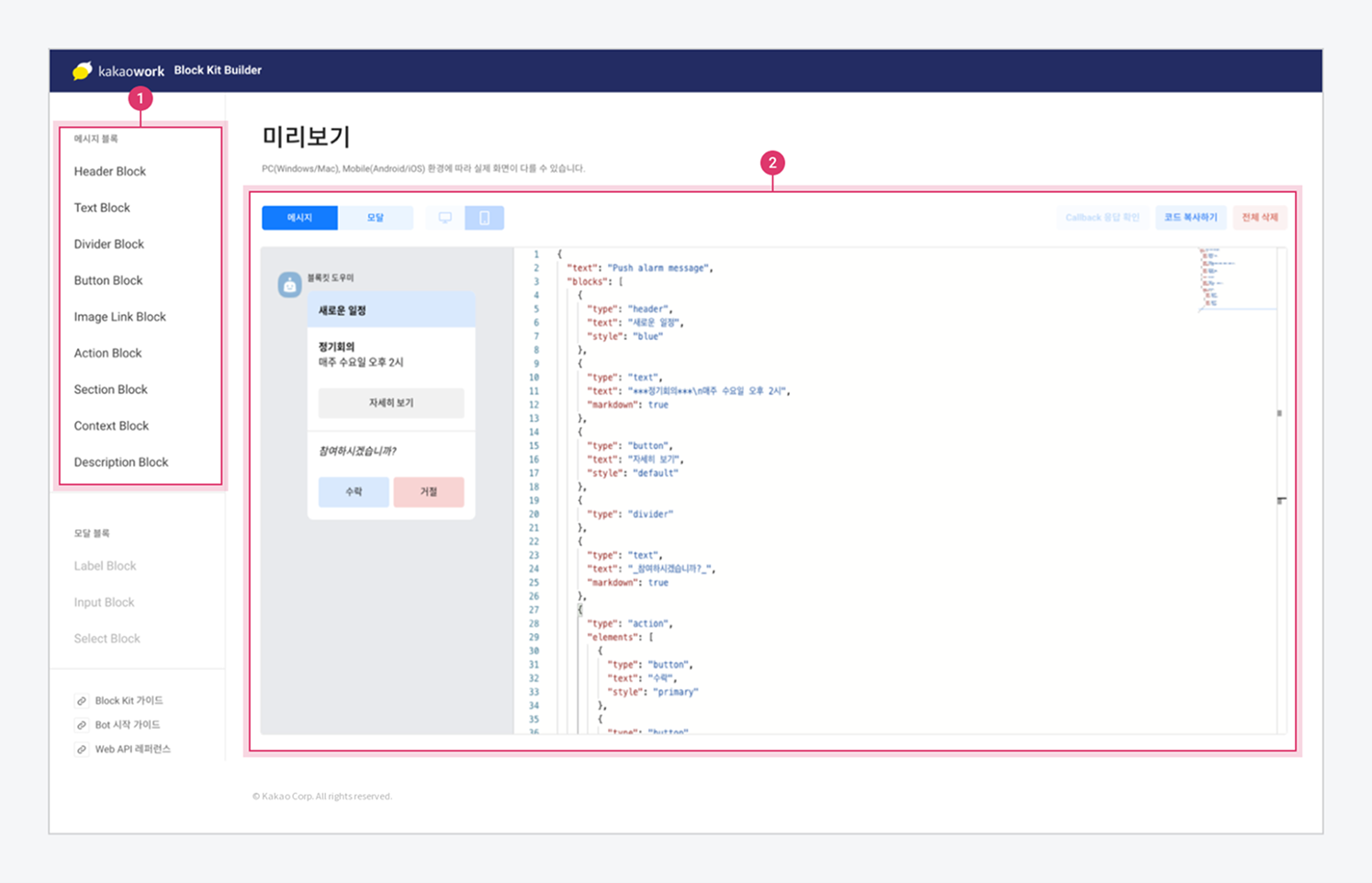1372x883 pixels.
Task: Add a Divider Block
Action: 109,244
